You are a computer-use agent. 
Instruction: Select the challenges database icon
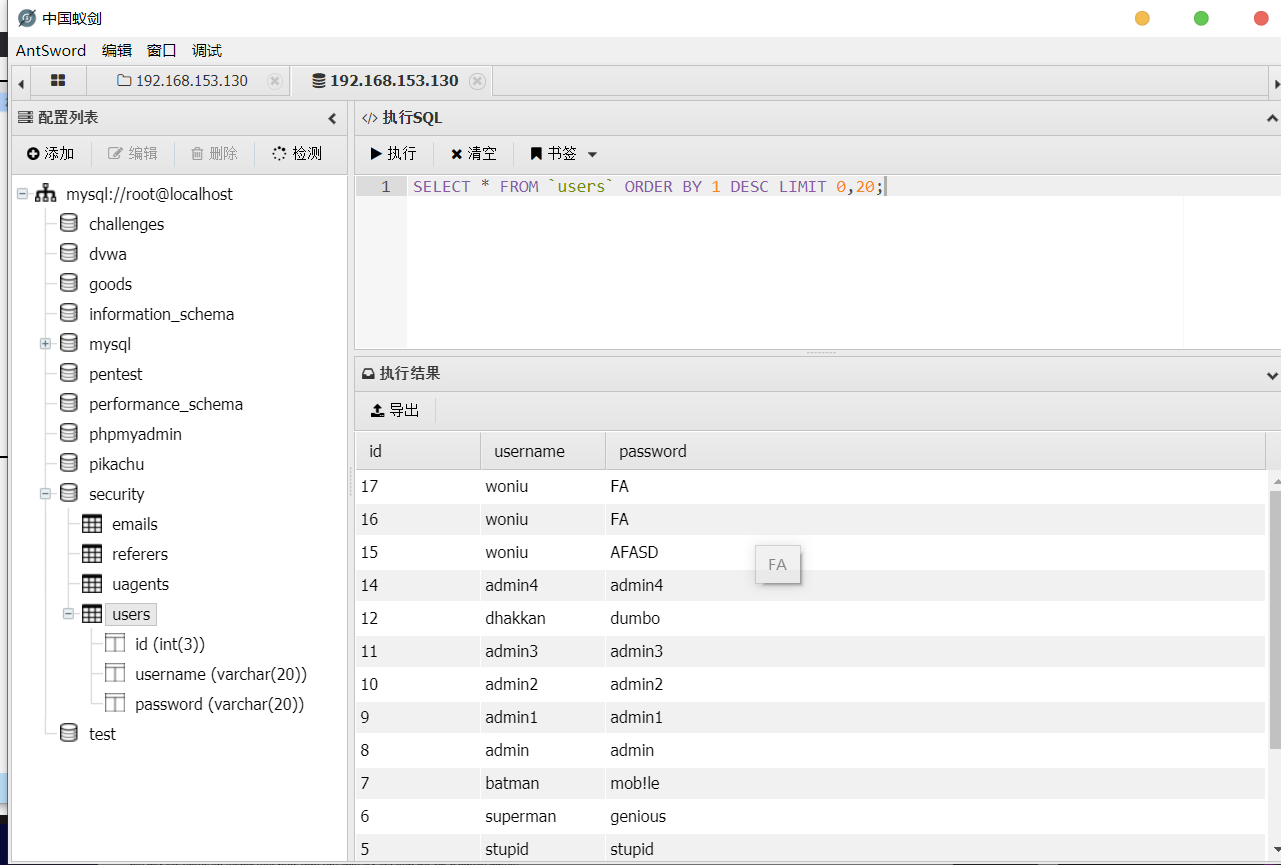tap(69, 224)
